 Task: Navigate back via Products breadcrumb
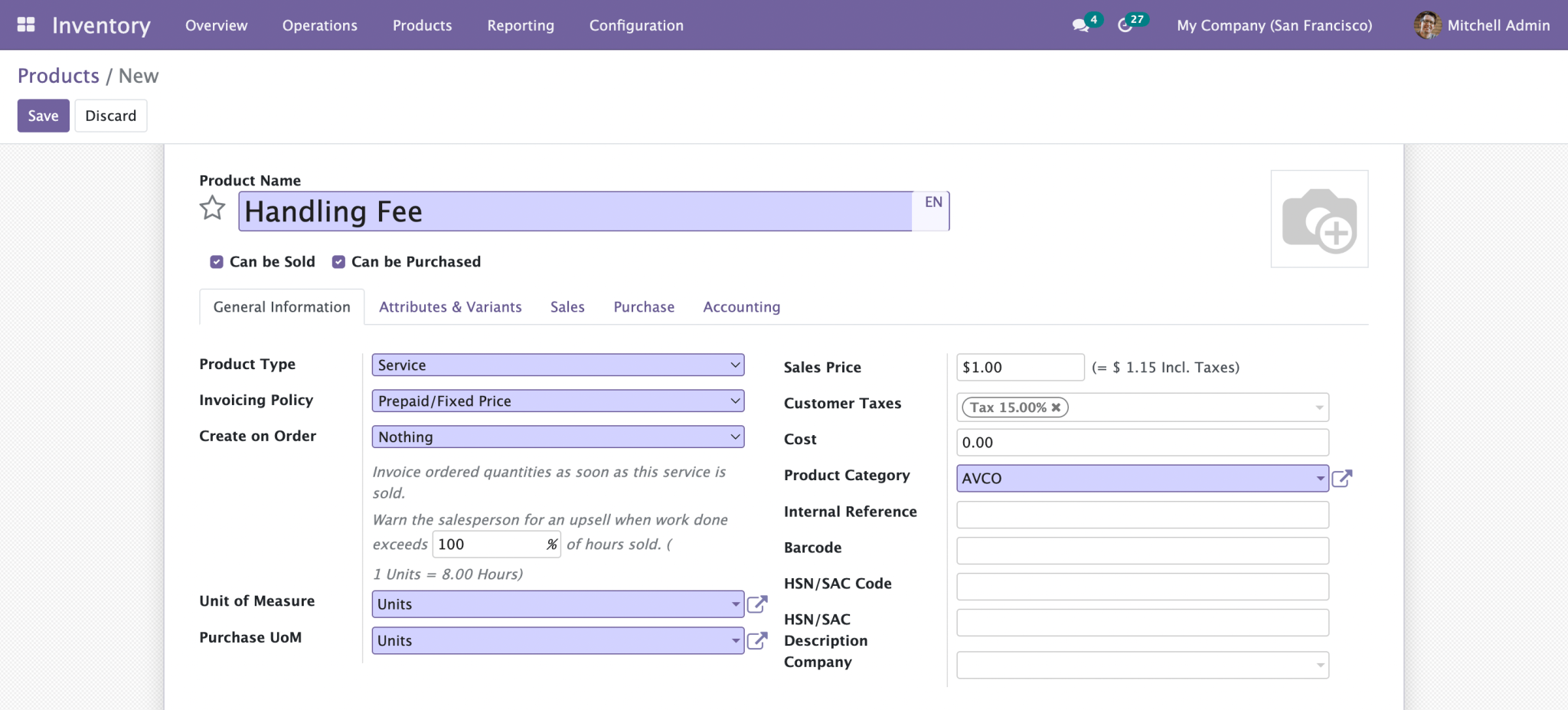click(x=58, y=75)
